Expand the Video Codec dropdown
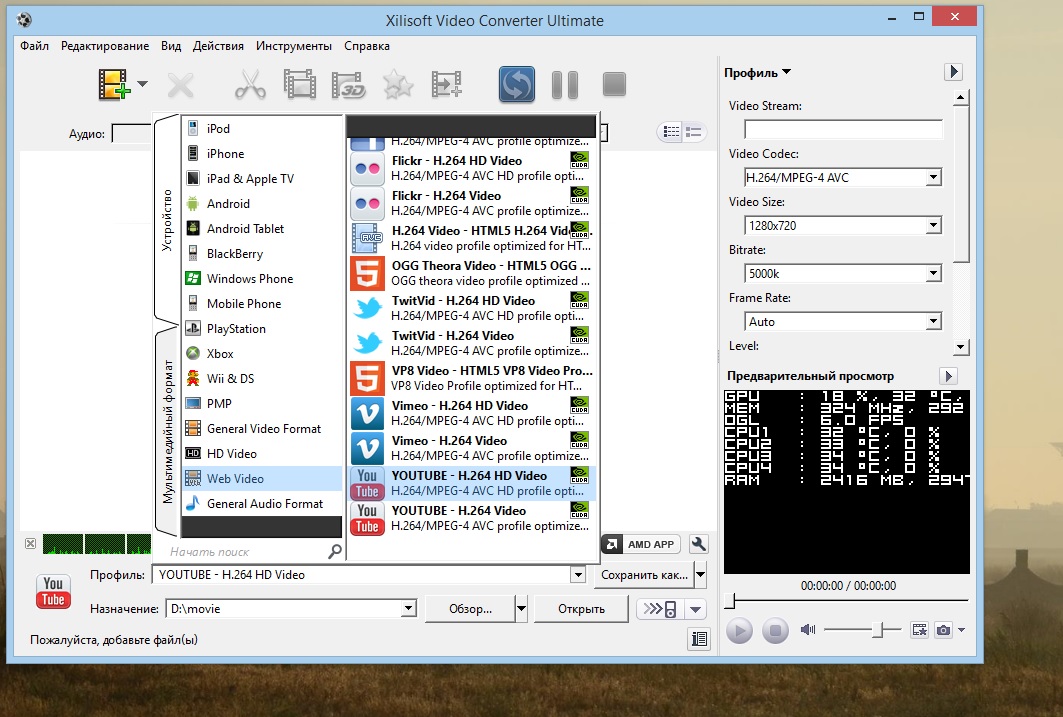Screen dimensions: 1063x717 [933, 178]
